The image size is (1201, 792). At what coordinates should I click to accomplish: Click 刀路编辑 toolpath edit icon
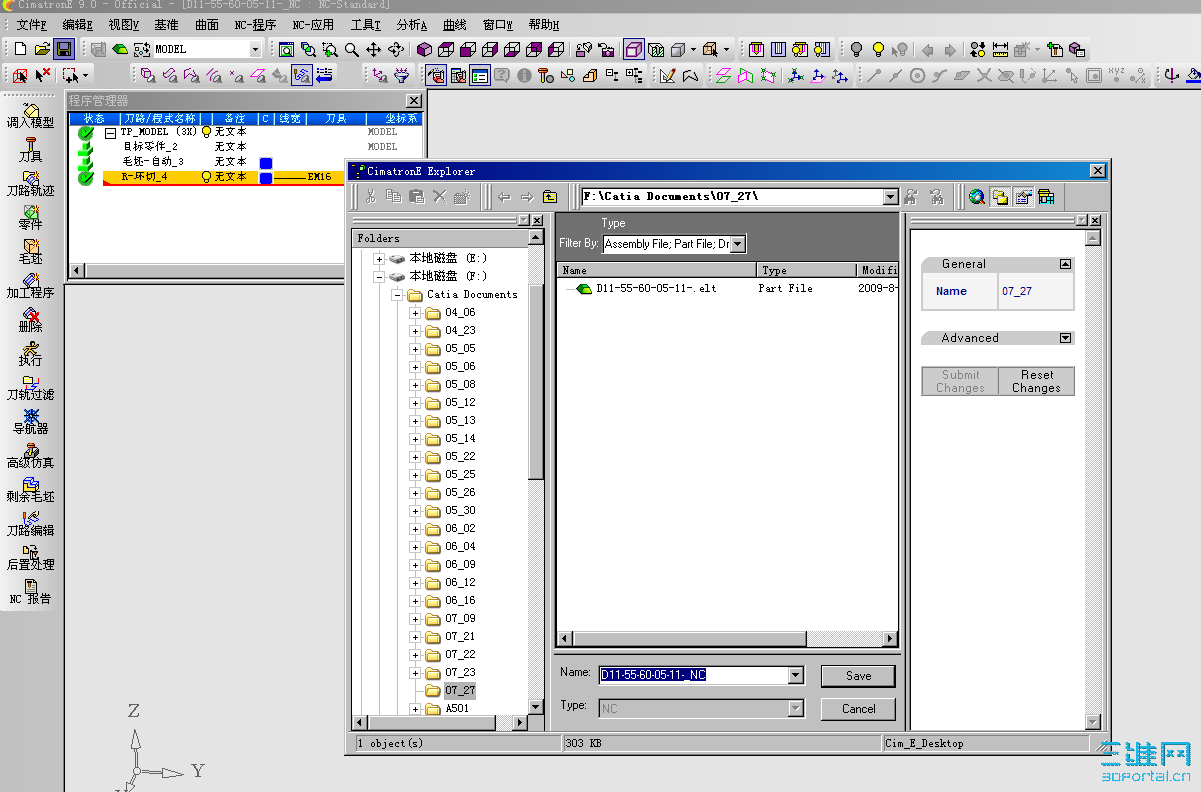[x=30, y=523]
